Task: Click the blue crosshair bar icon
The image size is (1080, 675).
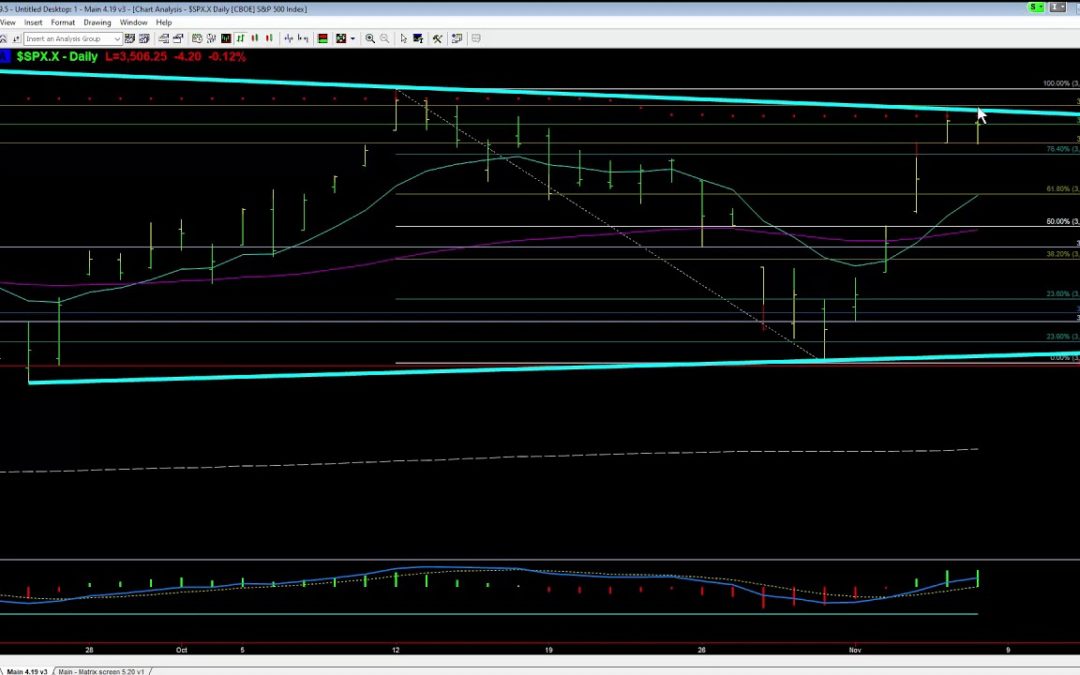Action: (289, 39)
